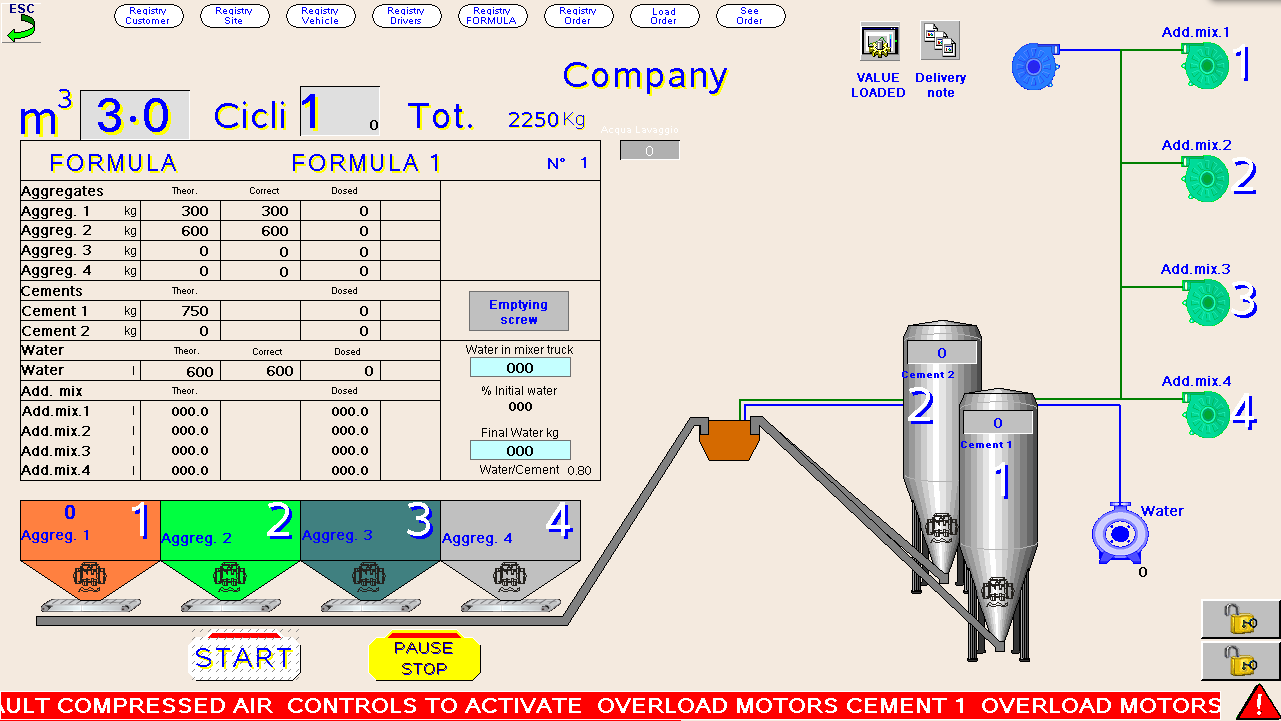
Task: Click the Add.mix.4 Dosed value 000.0
Action: pos(350,471)
